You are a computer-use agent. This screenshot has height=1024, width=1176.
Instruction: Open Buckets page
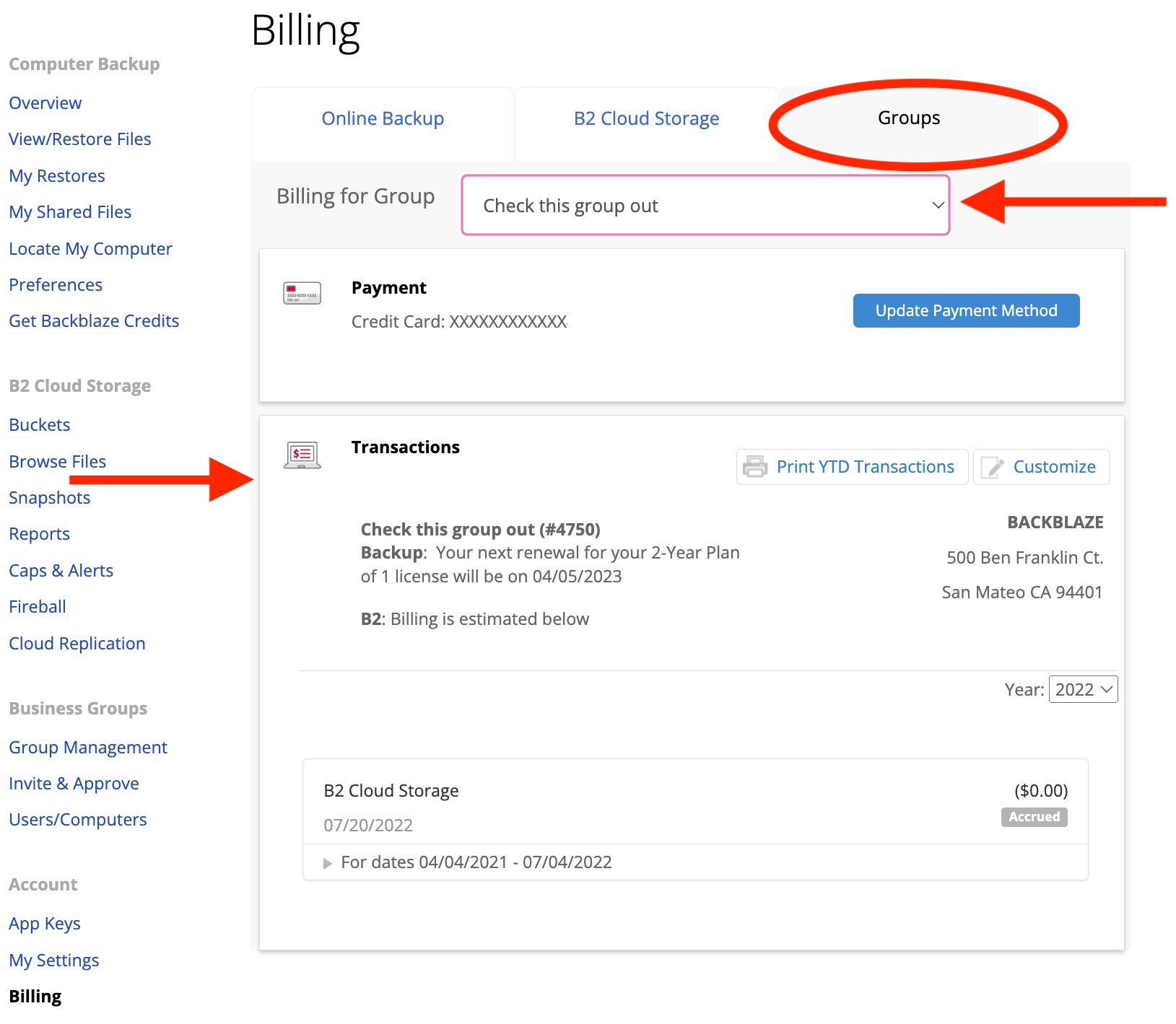pos(40,425)
